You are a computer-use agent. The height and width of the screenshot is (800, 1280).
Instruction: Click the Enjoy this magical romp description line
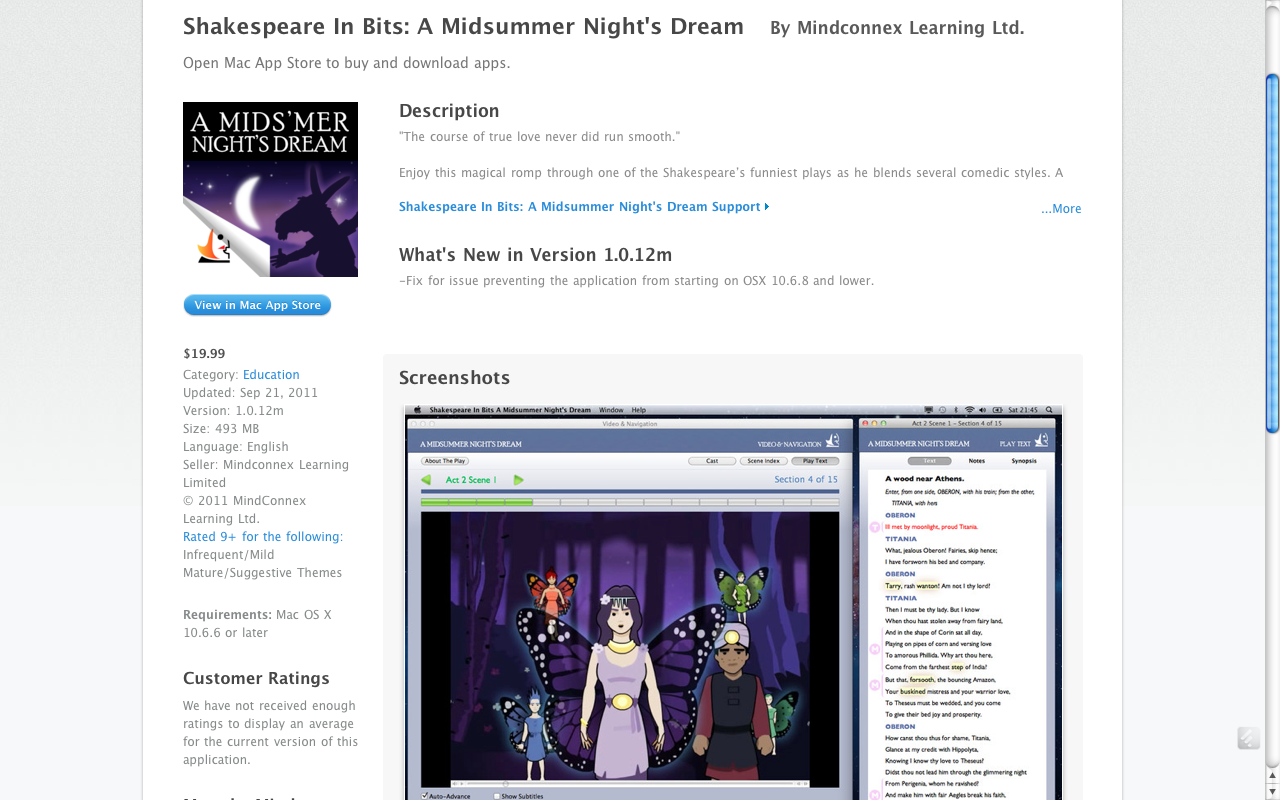coord(731,173)
